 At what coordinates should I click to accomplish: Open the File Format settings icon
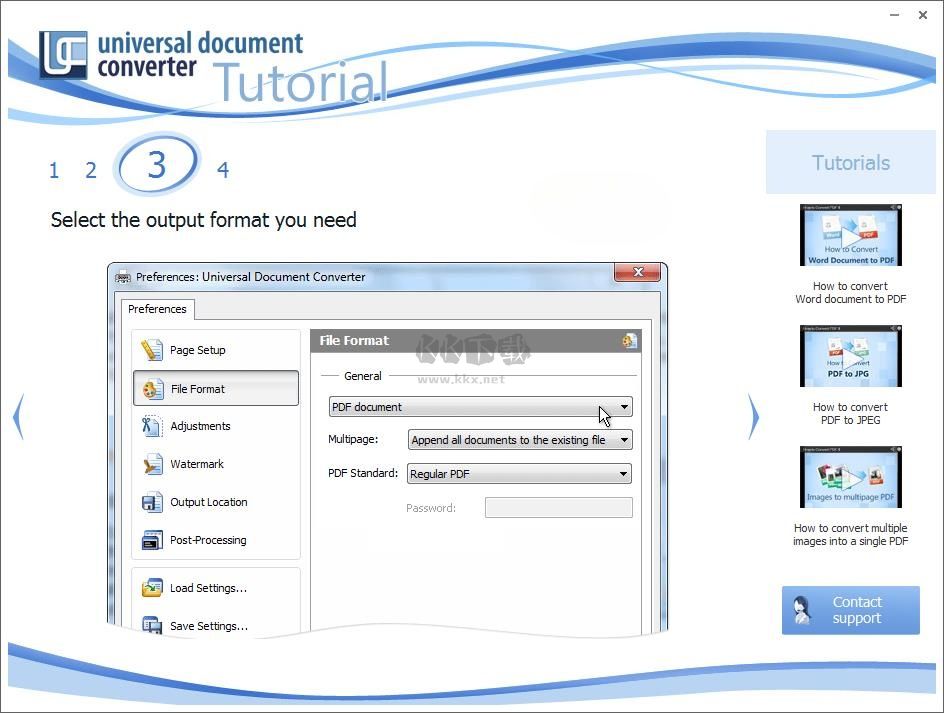tap(630, 340)
